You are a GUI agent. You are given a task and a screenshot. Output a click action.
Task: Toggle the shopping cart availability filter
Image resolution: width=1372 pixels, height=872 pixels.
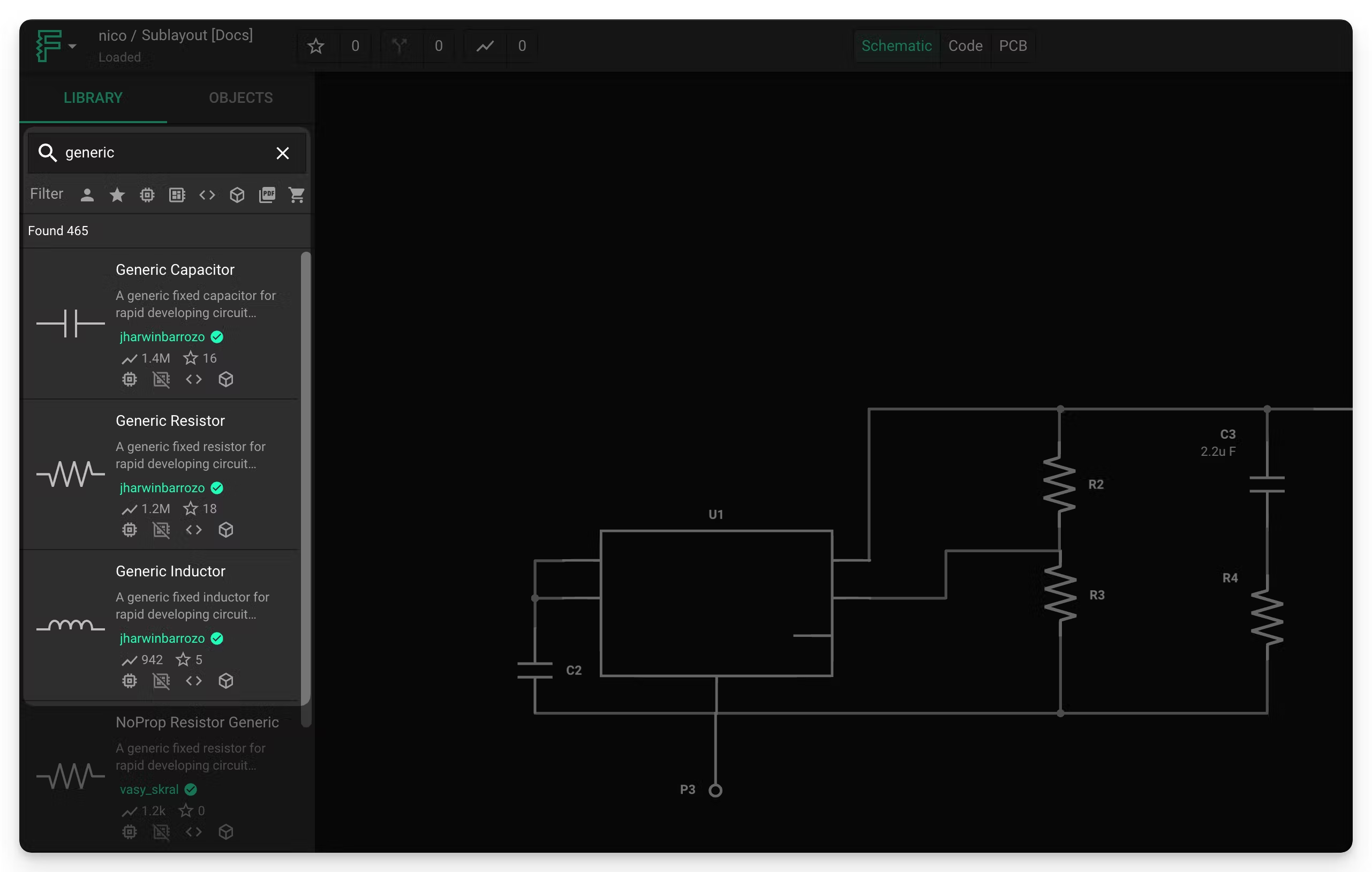coord(296,195)
